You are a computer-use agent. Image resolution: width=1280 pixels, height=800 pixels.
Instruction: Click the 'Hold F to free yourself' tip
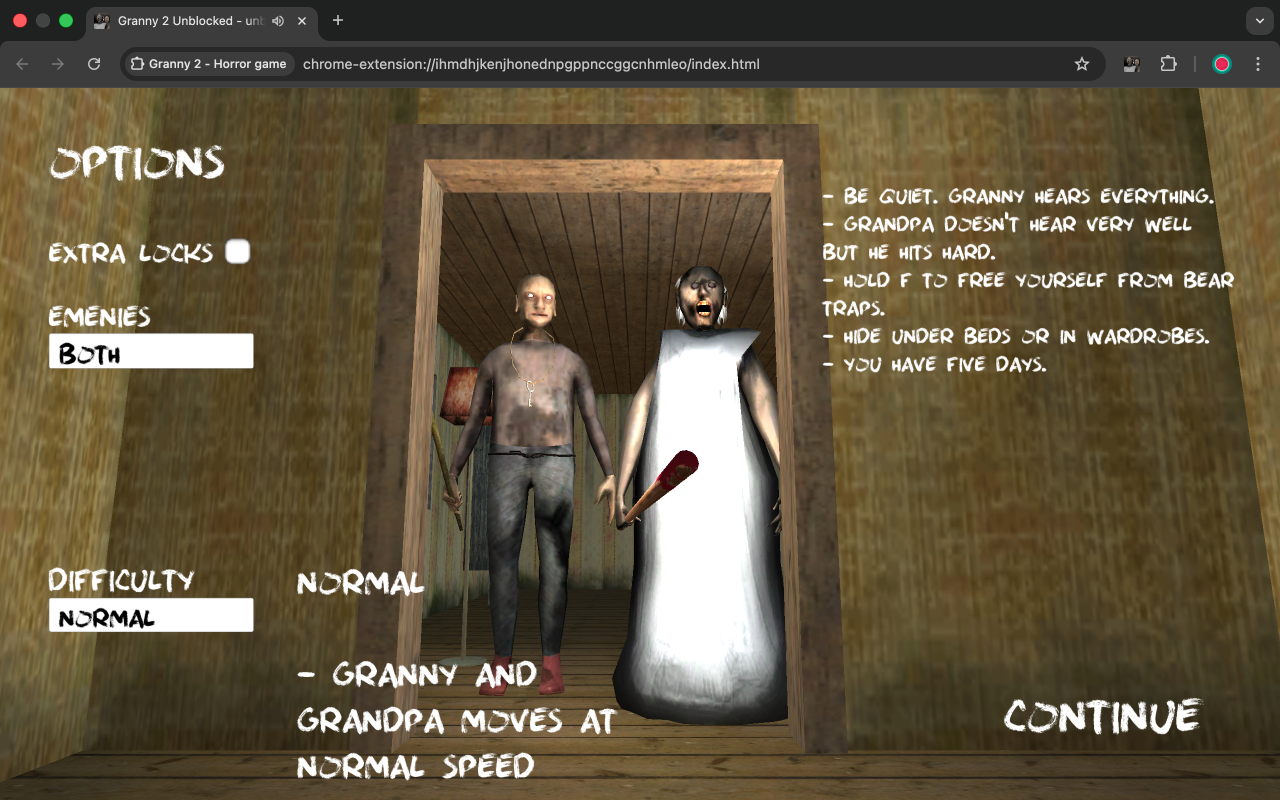point(1028,294)
